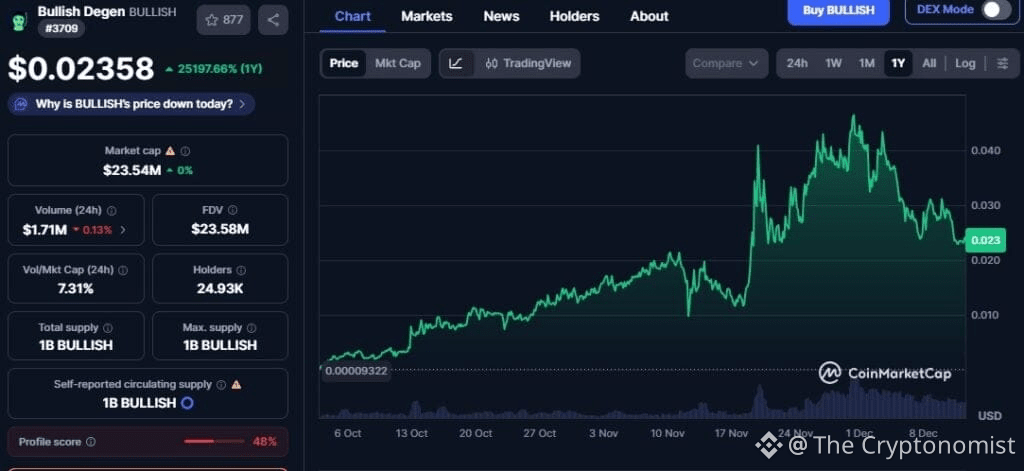Set chart range to 1Y

(x=898, y=63)
